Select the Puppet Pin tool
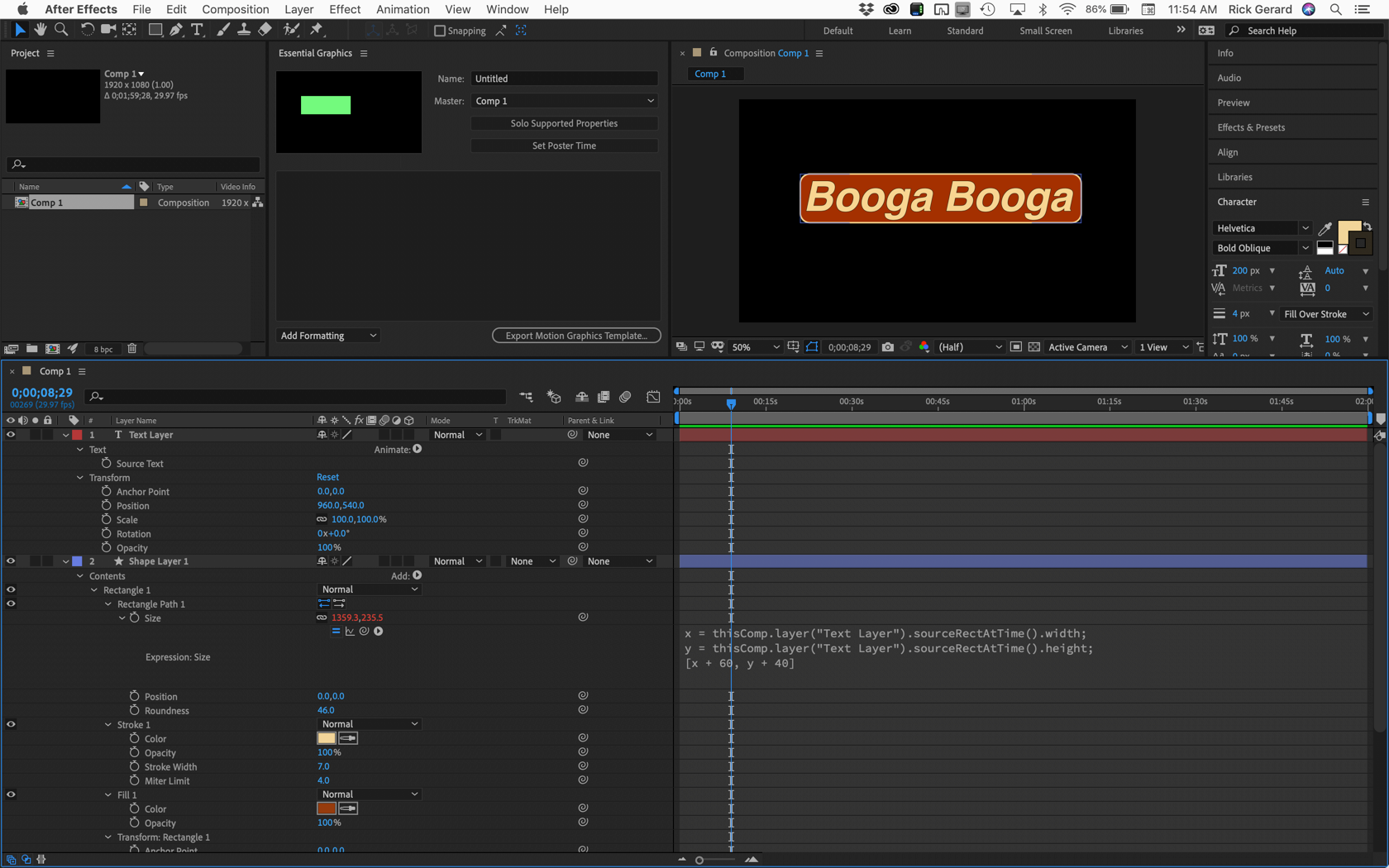The width and height of the screenshot is (1389, 868). [x=316, y=30]
